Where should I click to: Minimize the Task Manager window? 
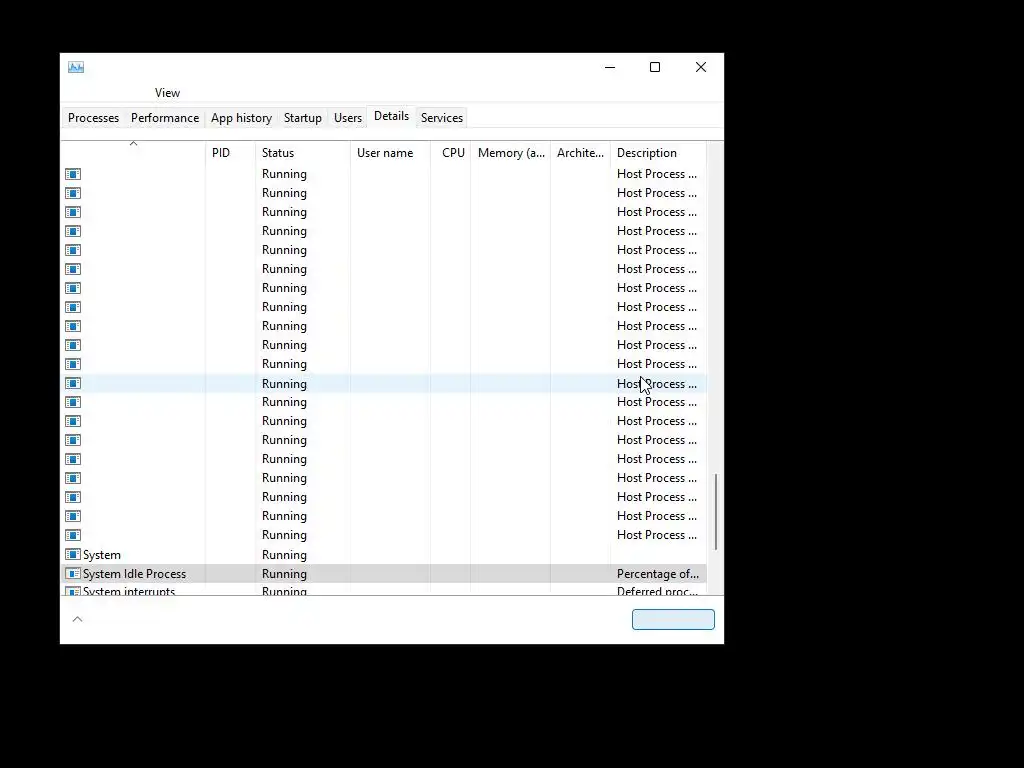point(610,67)
